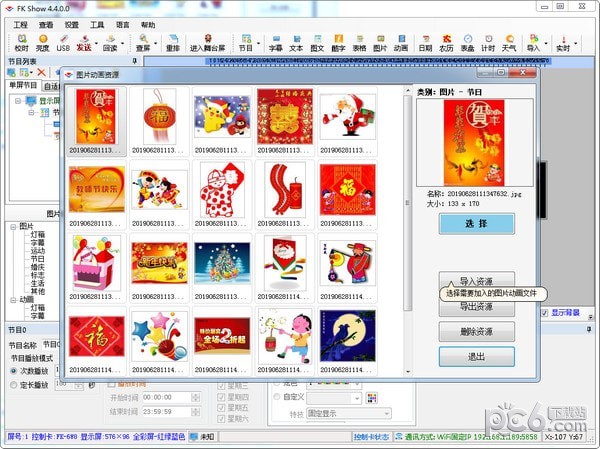Open the 实时 dropdown arrow
Image resolution: width=600 pixels, height=449 pixels.
[x=575, y=43]
